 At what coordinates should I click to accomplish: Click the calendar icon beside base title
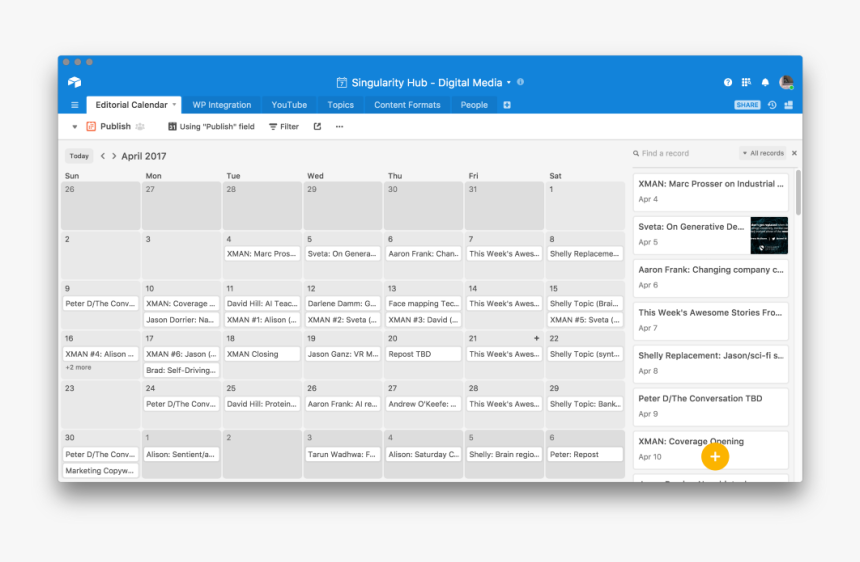coord(342,83)
